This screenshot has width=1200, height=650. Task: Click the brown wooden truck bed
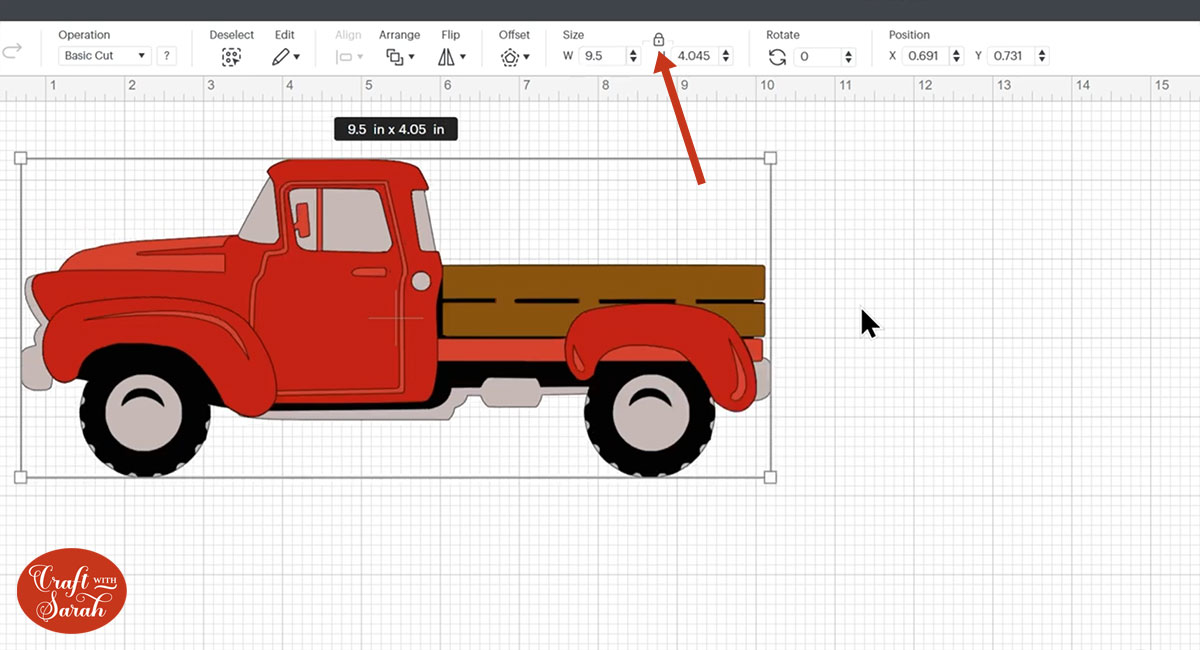click(600, 281)
